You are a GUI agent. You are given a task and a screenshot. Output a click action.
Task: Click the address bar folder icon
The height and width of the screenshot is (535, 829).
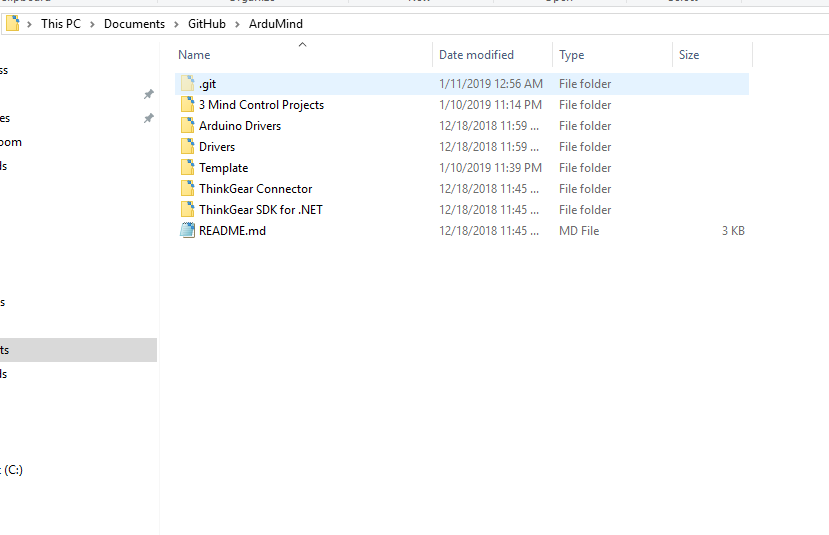(13, 24)
